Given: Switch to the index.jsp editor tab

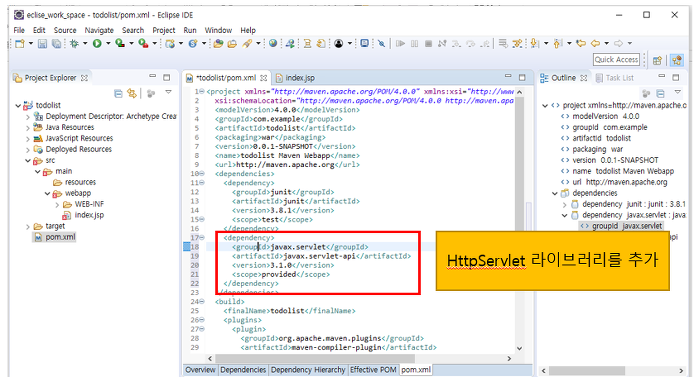Looking at the screenshot, I should click(295, 78).
